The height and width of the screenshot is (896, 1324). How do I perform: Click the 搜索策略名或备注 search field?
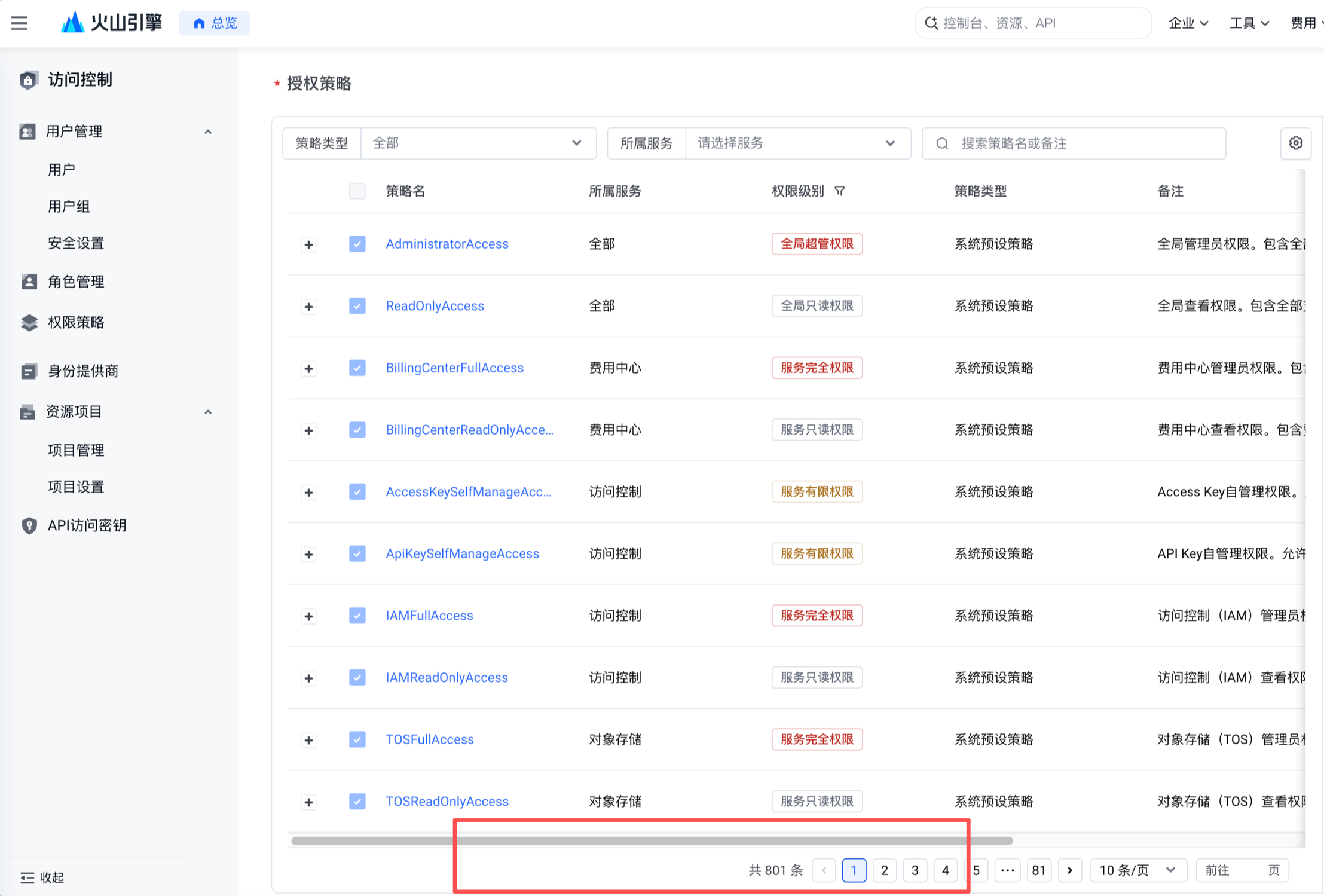coord(1074,143)
